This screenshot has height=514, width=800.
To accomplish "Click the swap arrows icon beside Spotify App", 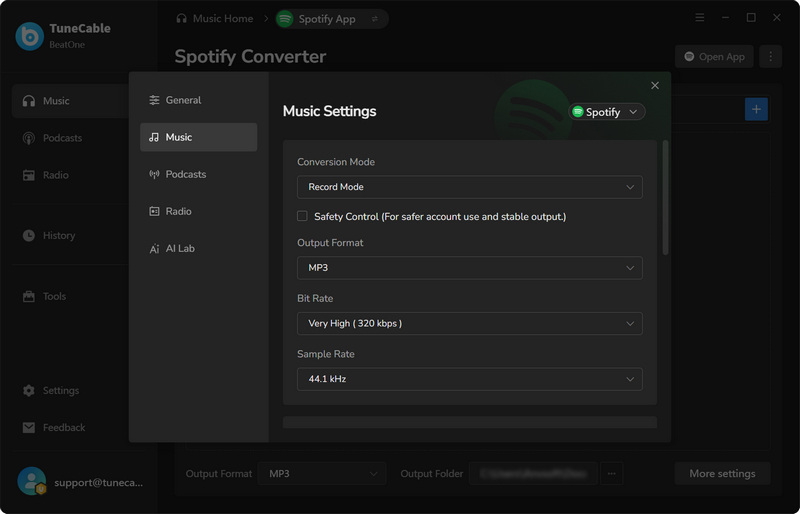I will 375,19.
